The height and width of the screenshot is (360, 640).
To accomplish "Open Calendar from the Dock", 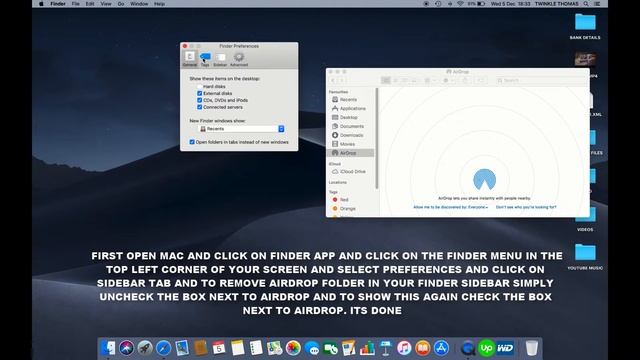I will pyautogui.click(x=219, y=348).
